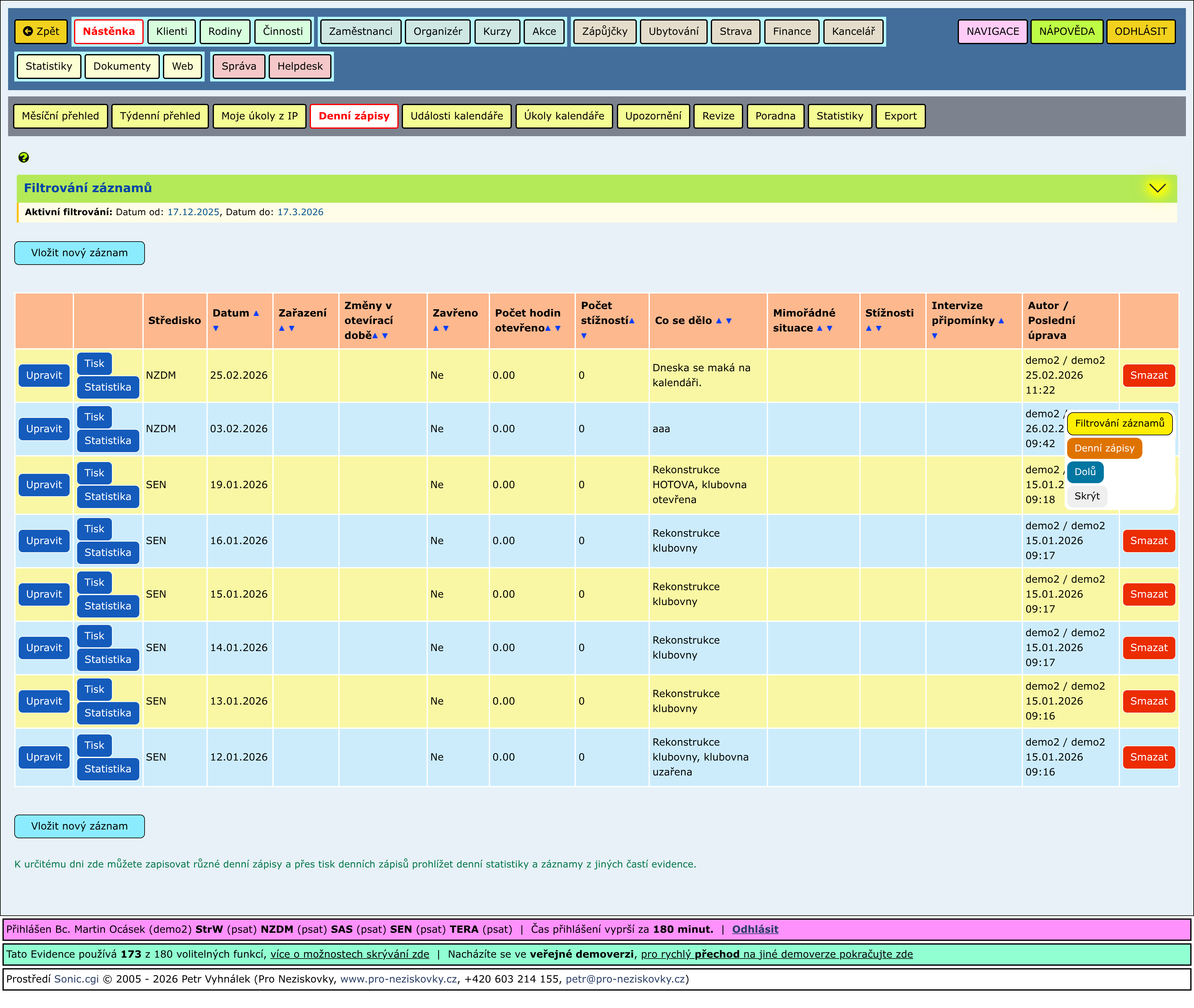Sort Intervize připomínky ascending arrow
This screenshot has width=1194, height=1008.
1001,321
